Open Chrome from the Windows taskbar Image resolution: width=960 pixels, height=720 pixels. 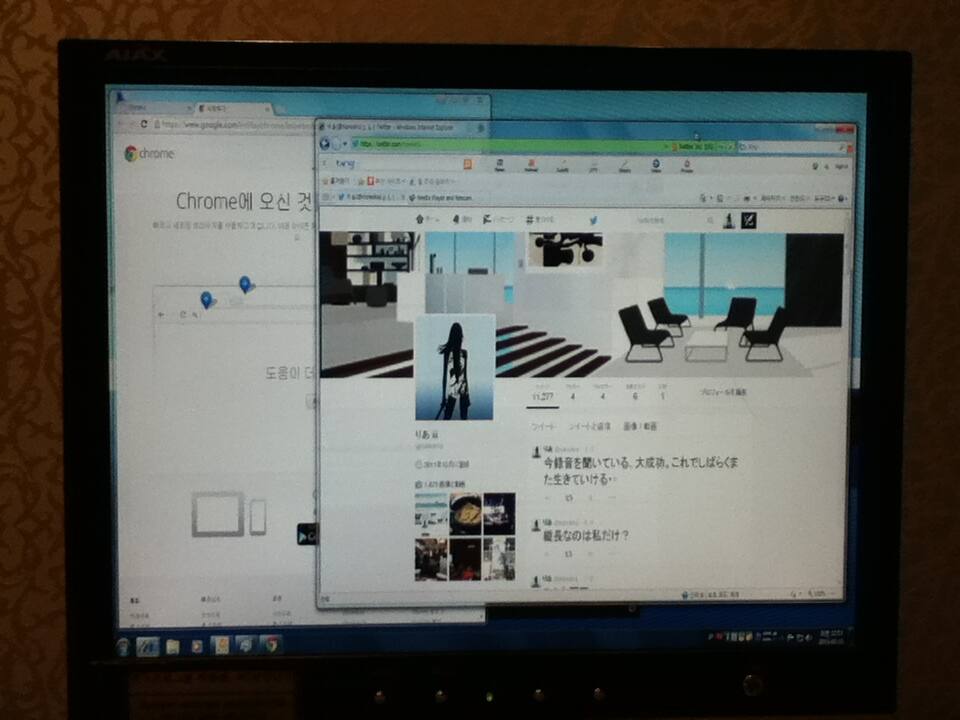point(270,644)
